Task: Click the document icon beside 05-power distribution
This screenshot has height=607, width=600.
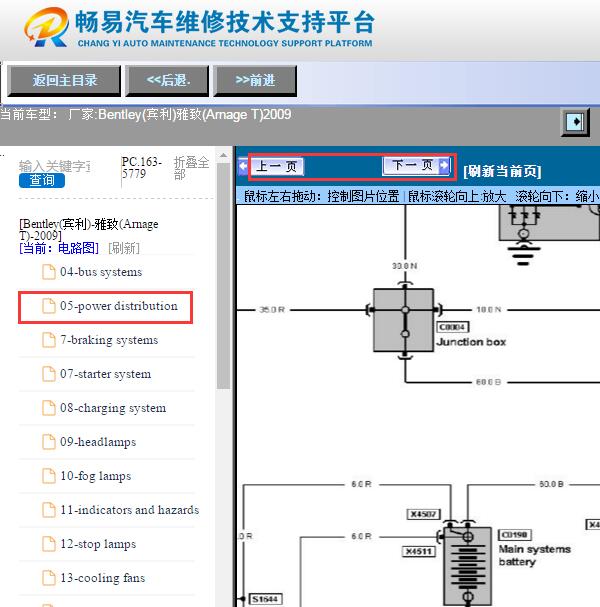Action: [x=49, y=306]
